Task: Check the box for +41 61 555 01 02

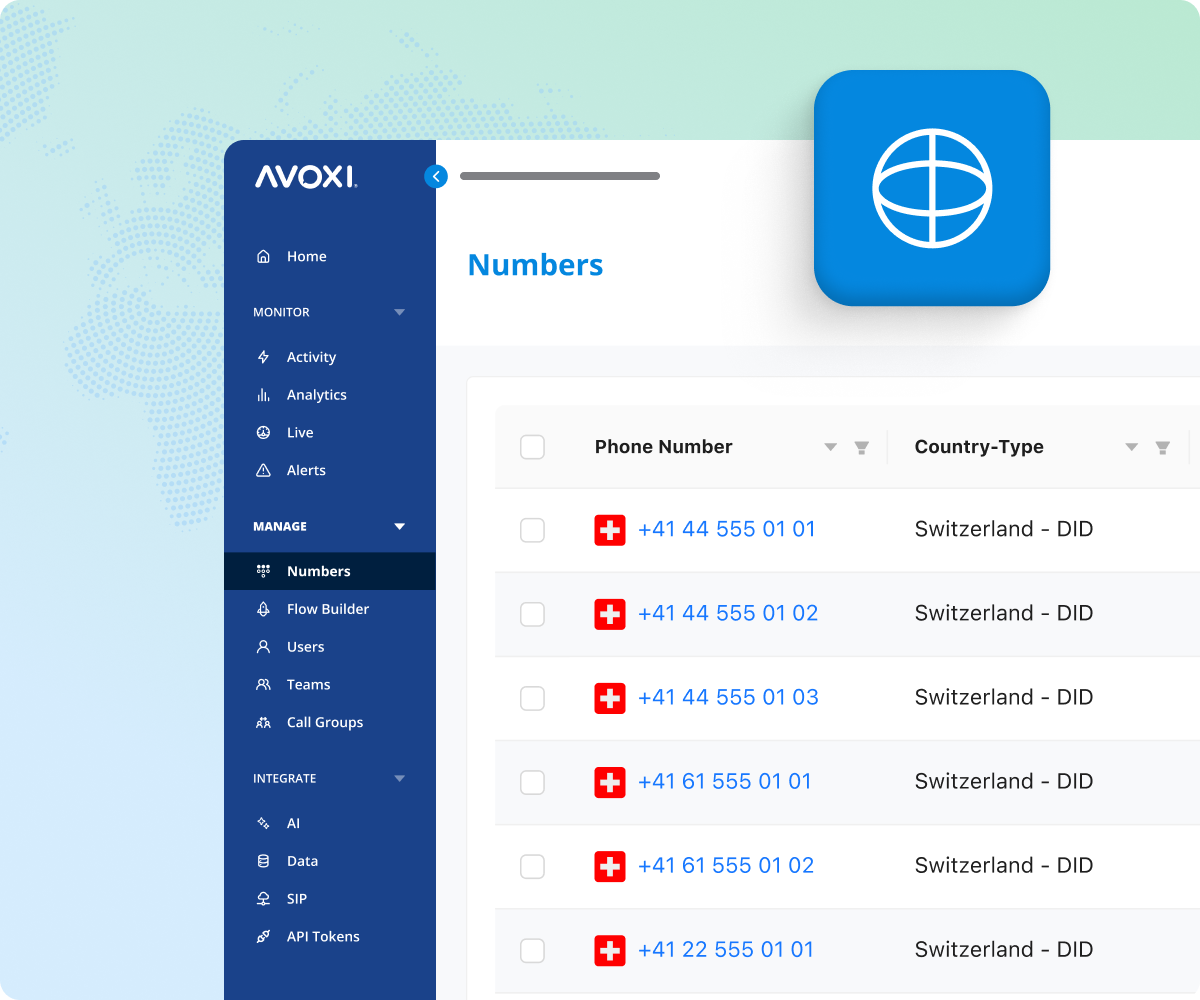Action: tap(532, 866)
